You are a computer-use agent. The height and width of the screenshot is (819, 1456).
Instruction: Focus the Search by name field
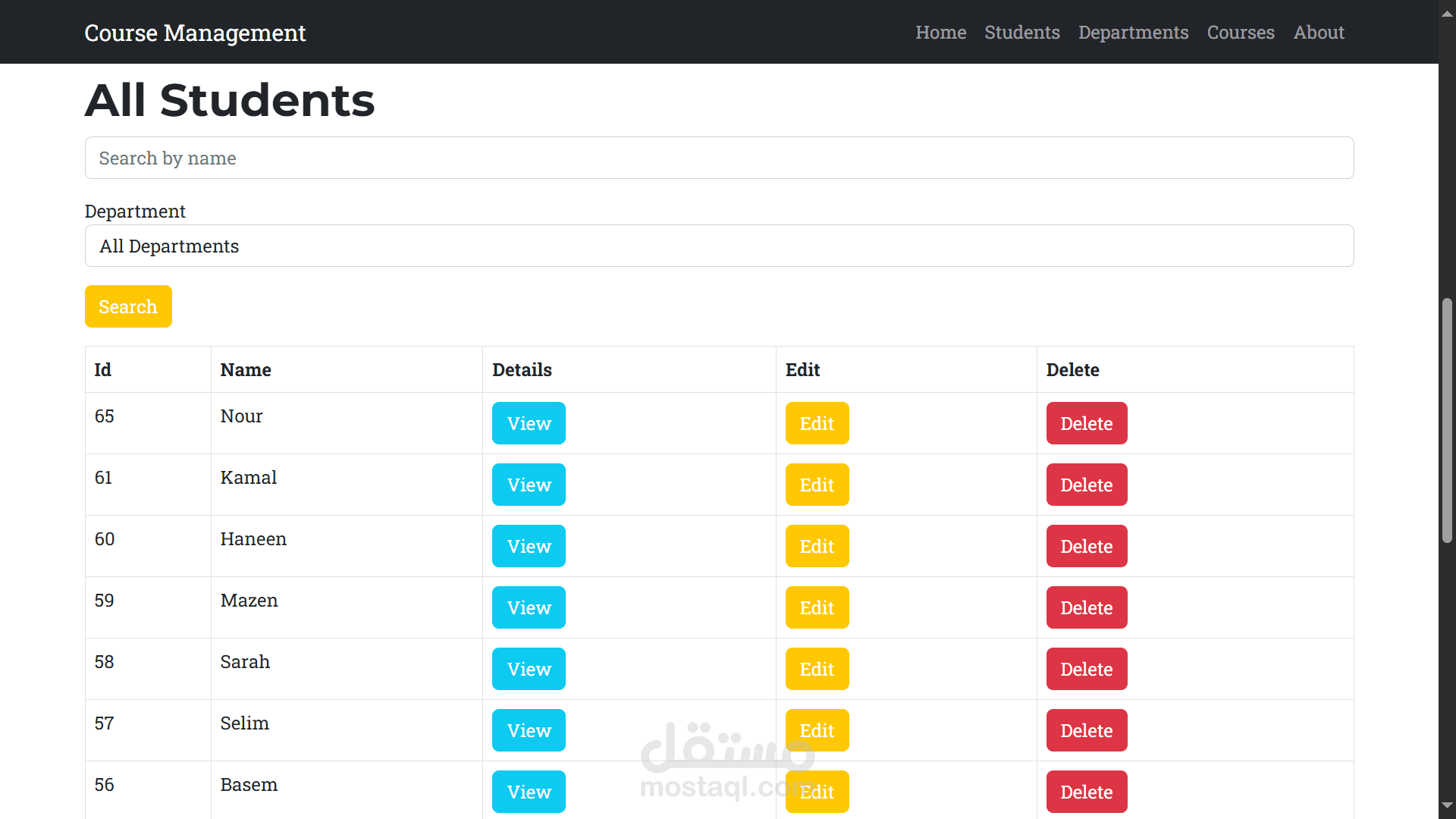coord(718,158)
